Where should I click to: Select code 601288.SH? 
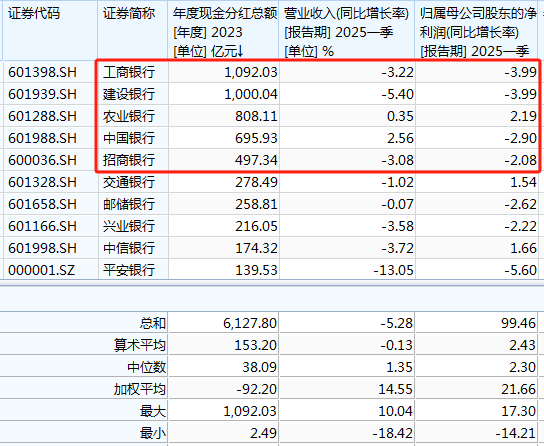pyautogui.click(x=42, y=116)
